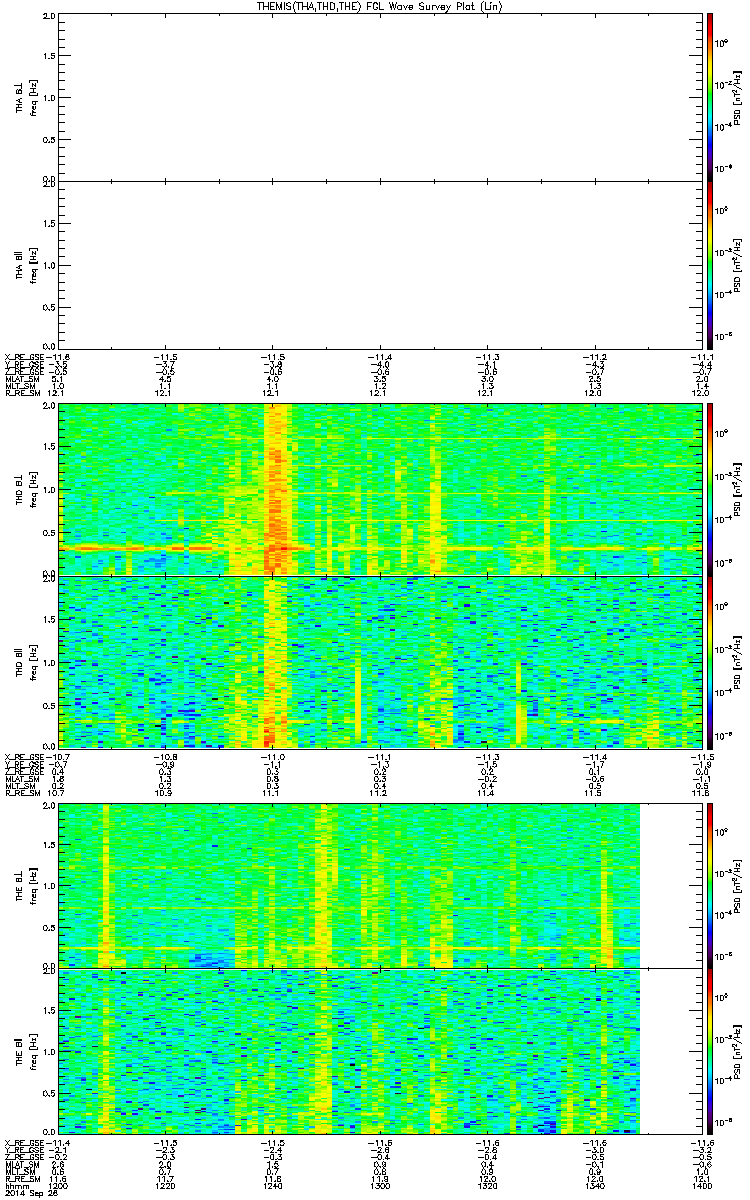Click the 'PSD [nT²/Hz]' label beside THA B⊥ panel
The width and height of the screenshot is (750, 1200).
pyautogui.click(x=738, y=97)
